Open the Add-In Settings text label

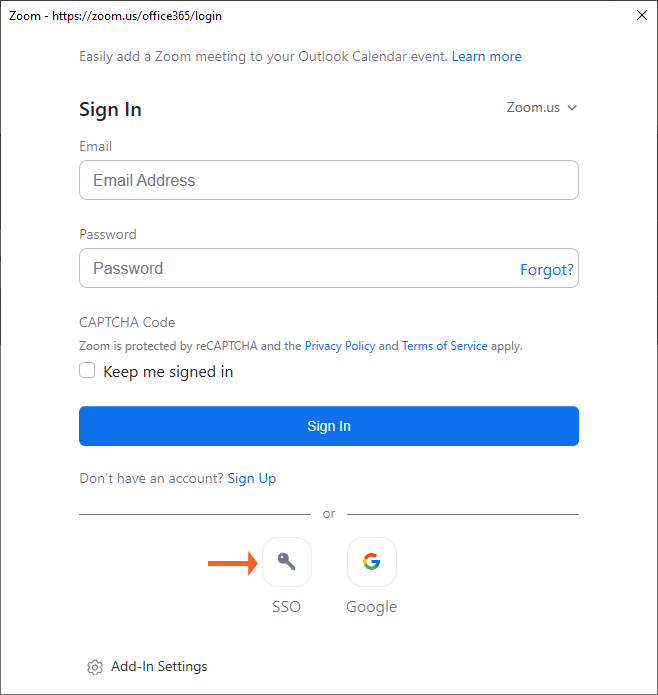tap(159, 667)
